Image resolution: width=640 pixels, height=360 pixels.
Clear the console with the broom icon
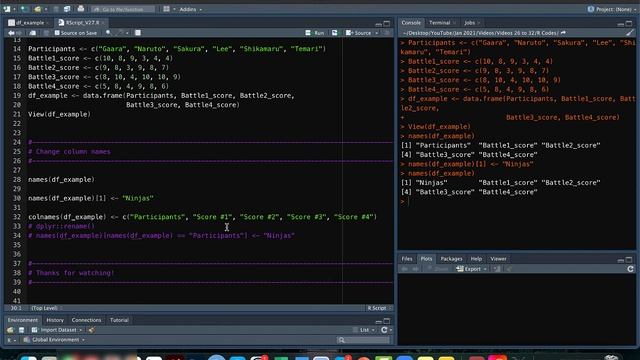(630, 33)
